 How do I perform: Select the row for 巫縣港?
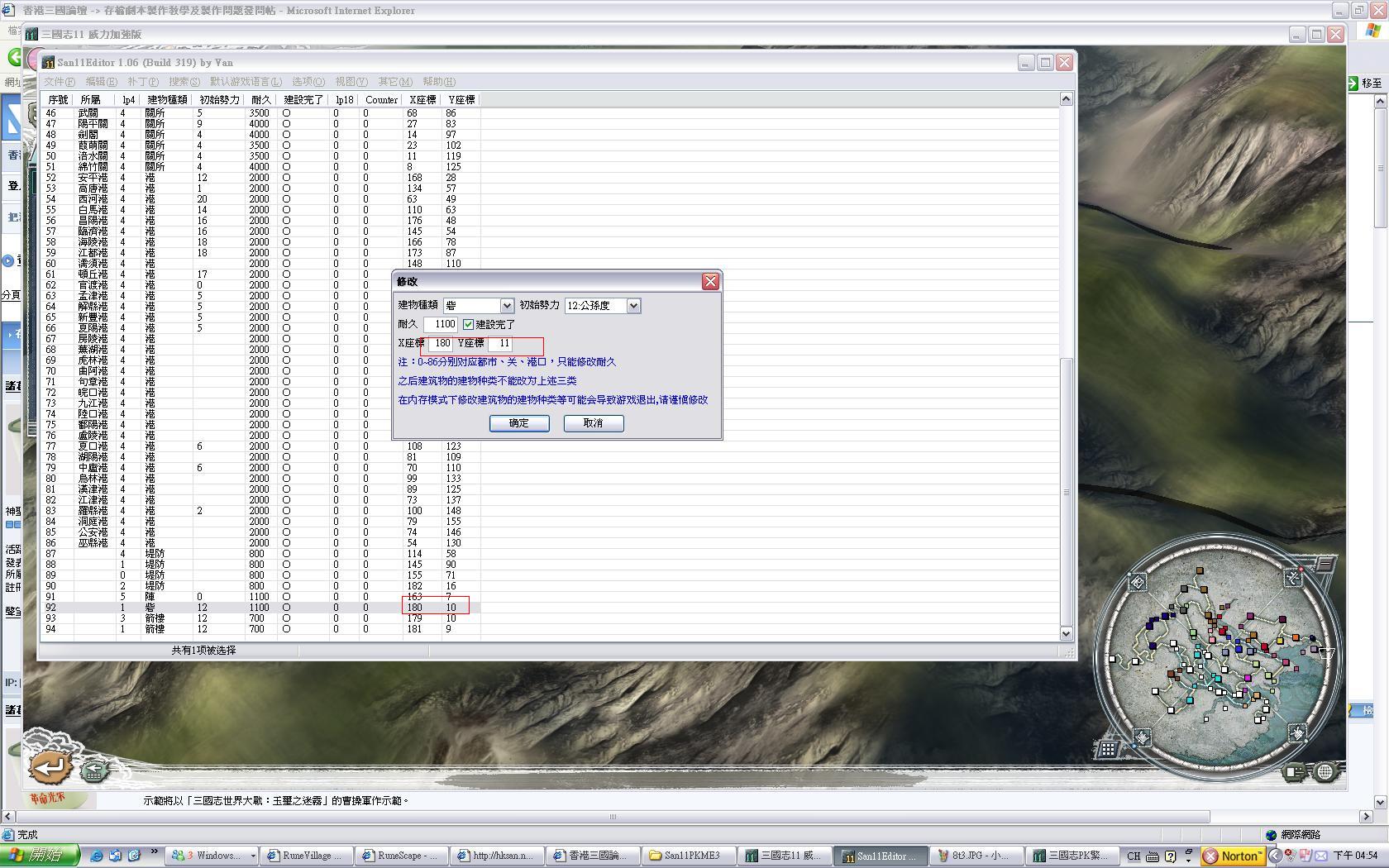261,543
